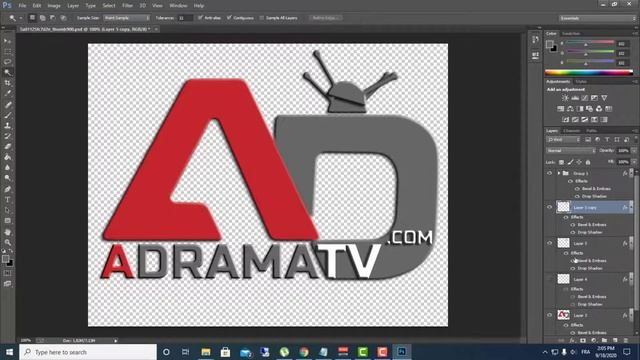The width and height of the screenshot is (640, 360).
Task: Collapse effects of Layer 5 copy
Action: (632, 207)
